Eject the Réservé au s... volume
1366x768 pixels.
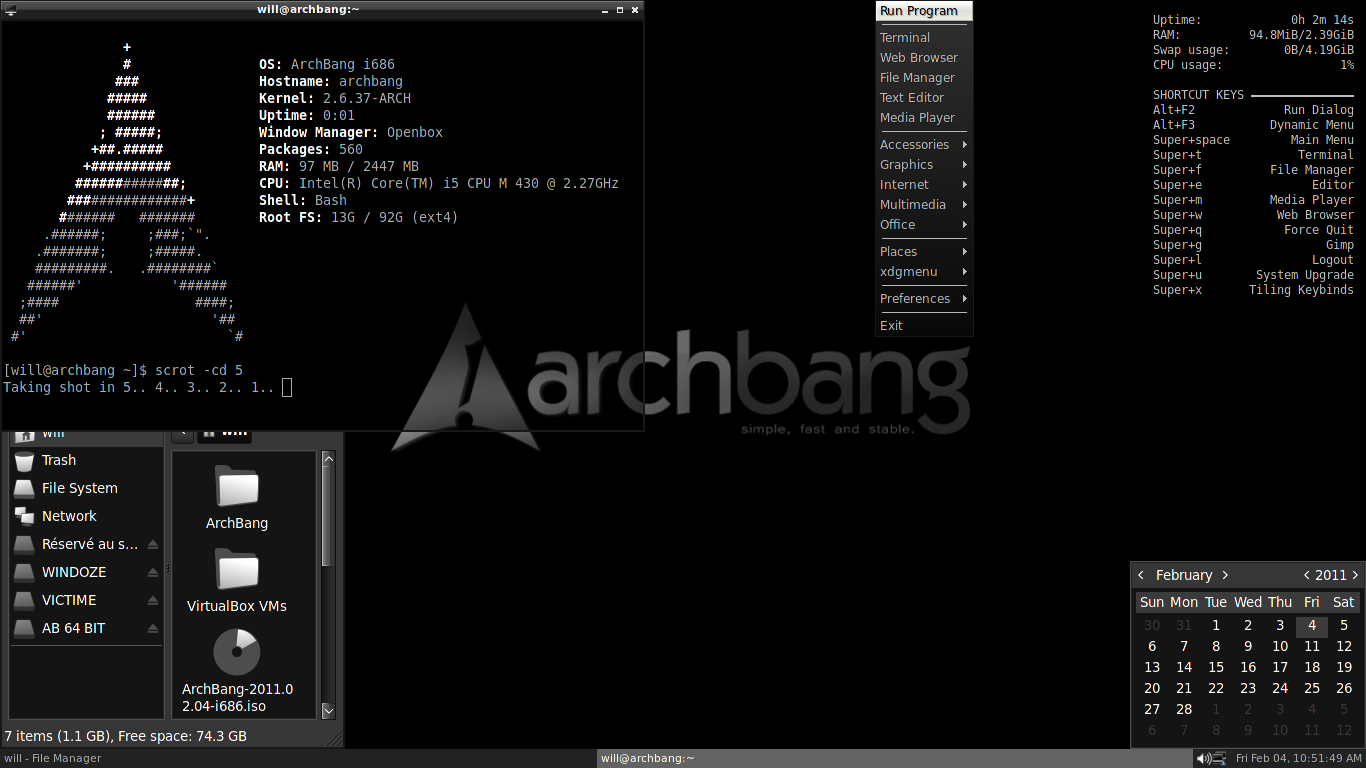point(153,544)
